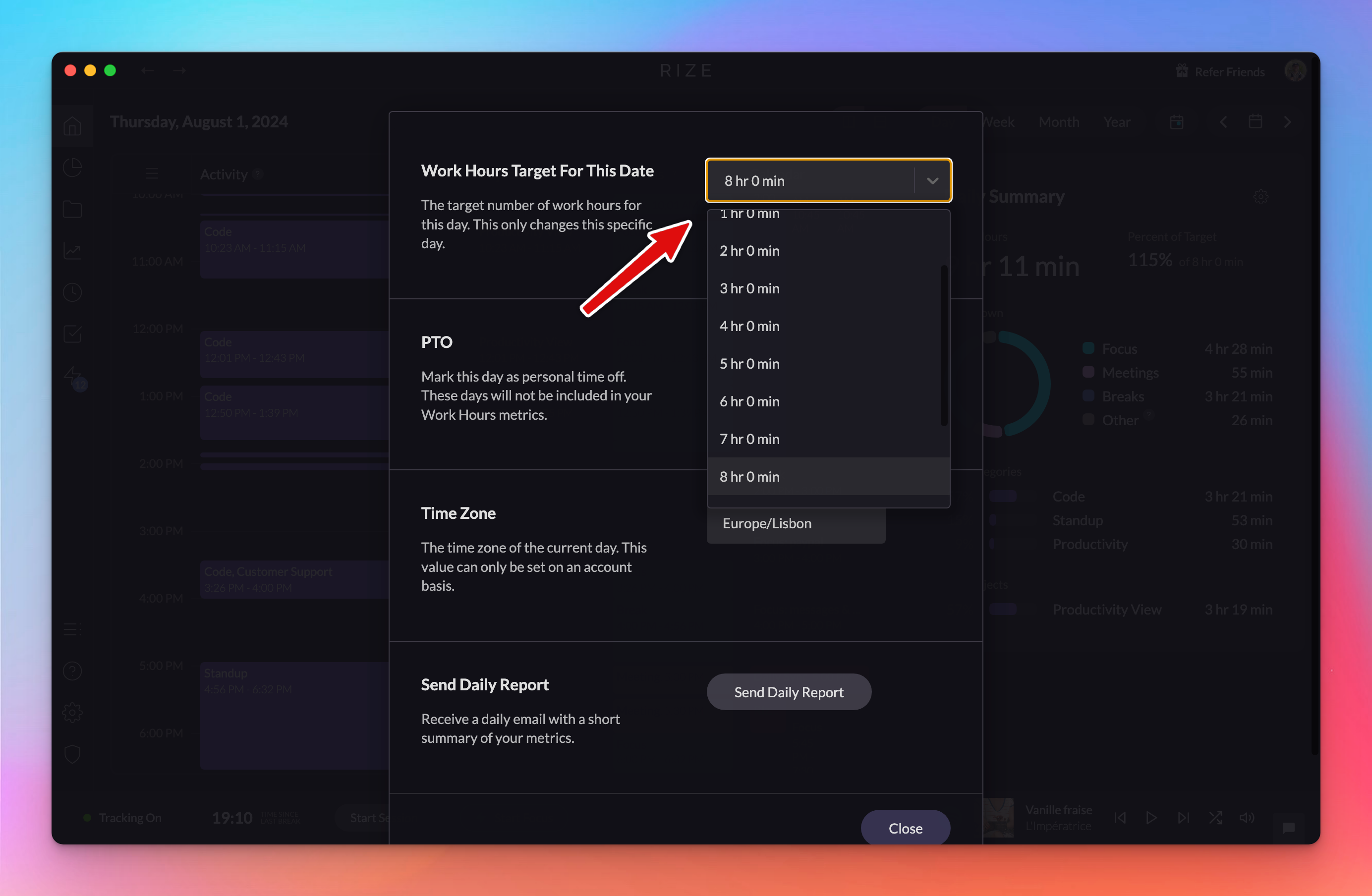This screenshot has width=1372, height=896.
Task: Click the volume speaker icon
Action: (1246, 818)
